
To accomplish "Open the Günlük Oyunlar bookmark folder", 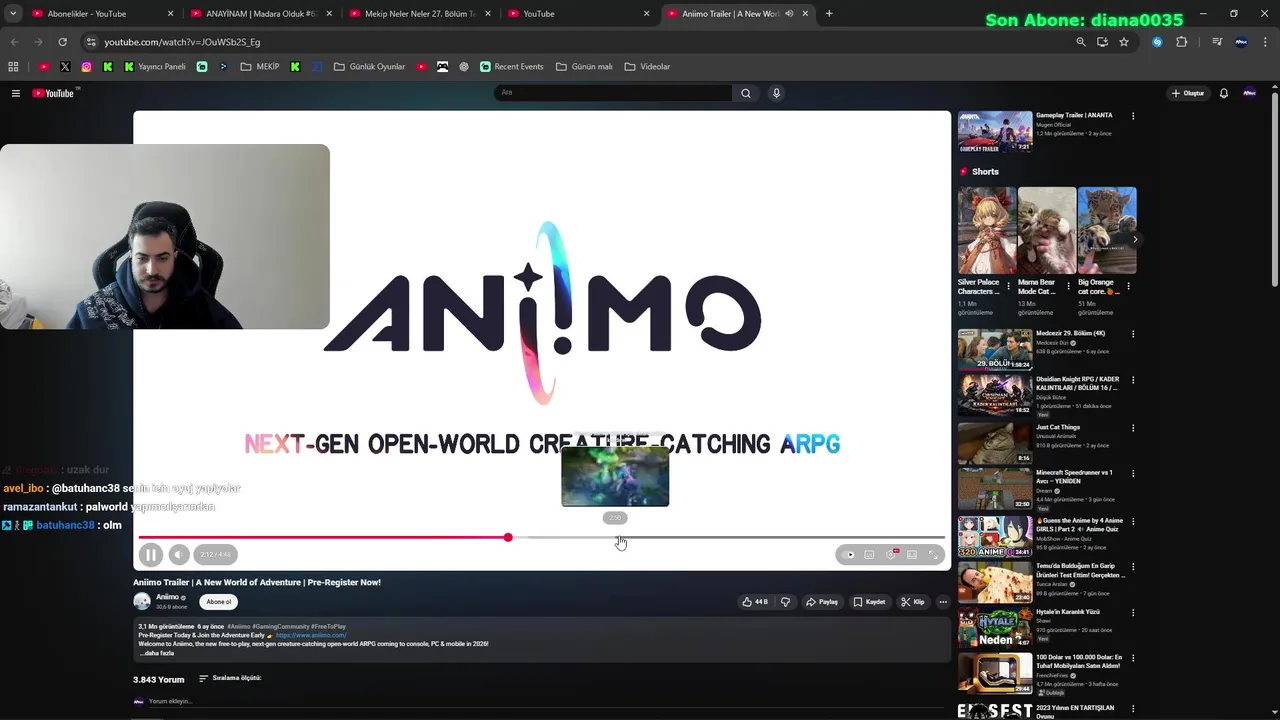I will (x=369, y=67).
